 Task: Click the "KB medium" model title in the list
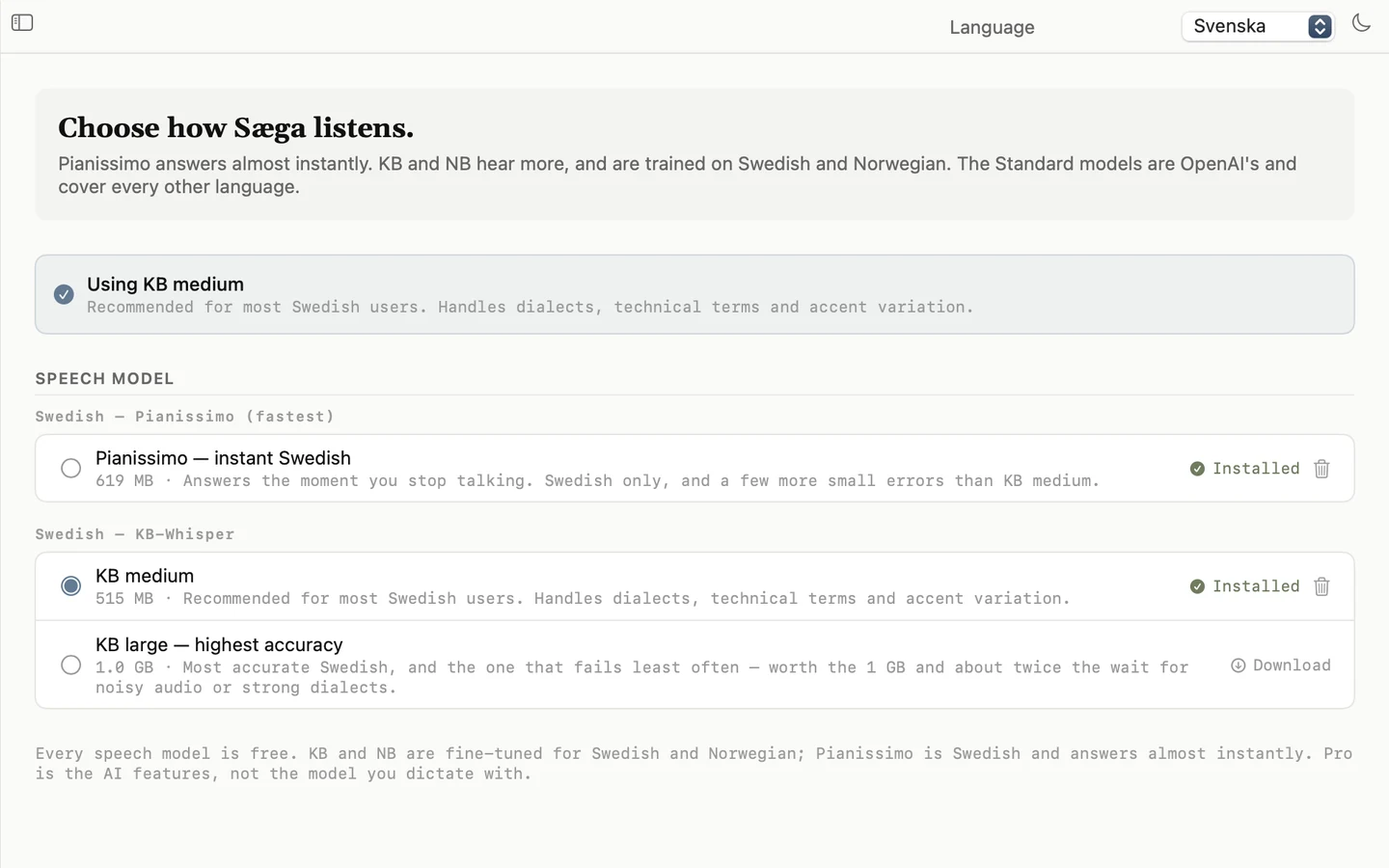pyautogui.click(x=145, y=576)
